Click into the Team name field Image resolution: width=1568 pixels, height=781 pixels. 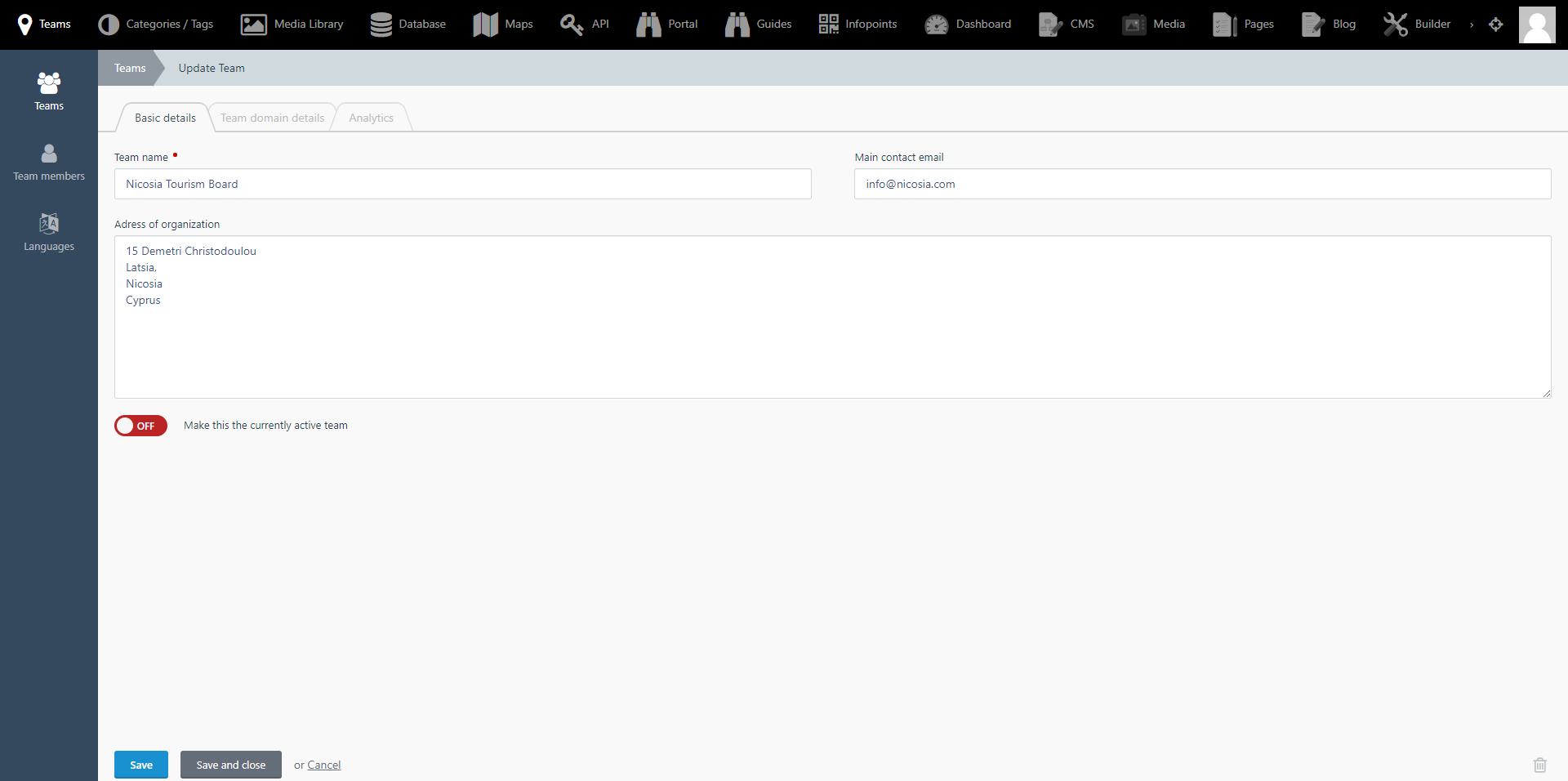click(x=463, y=184)
